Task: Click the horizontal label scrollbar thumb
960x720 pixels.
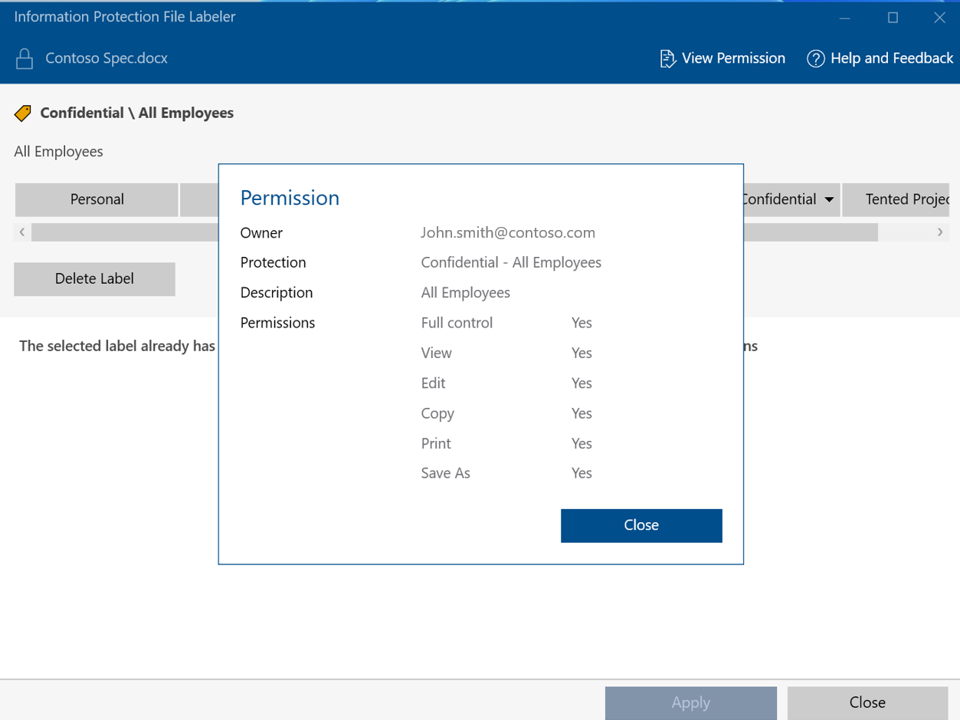Action: (454, 232)
